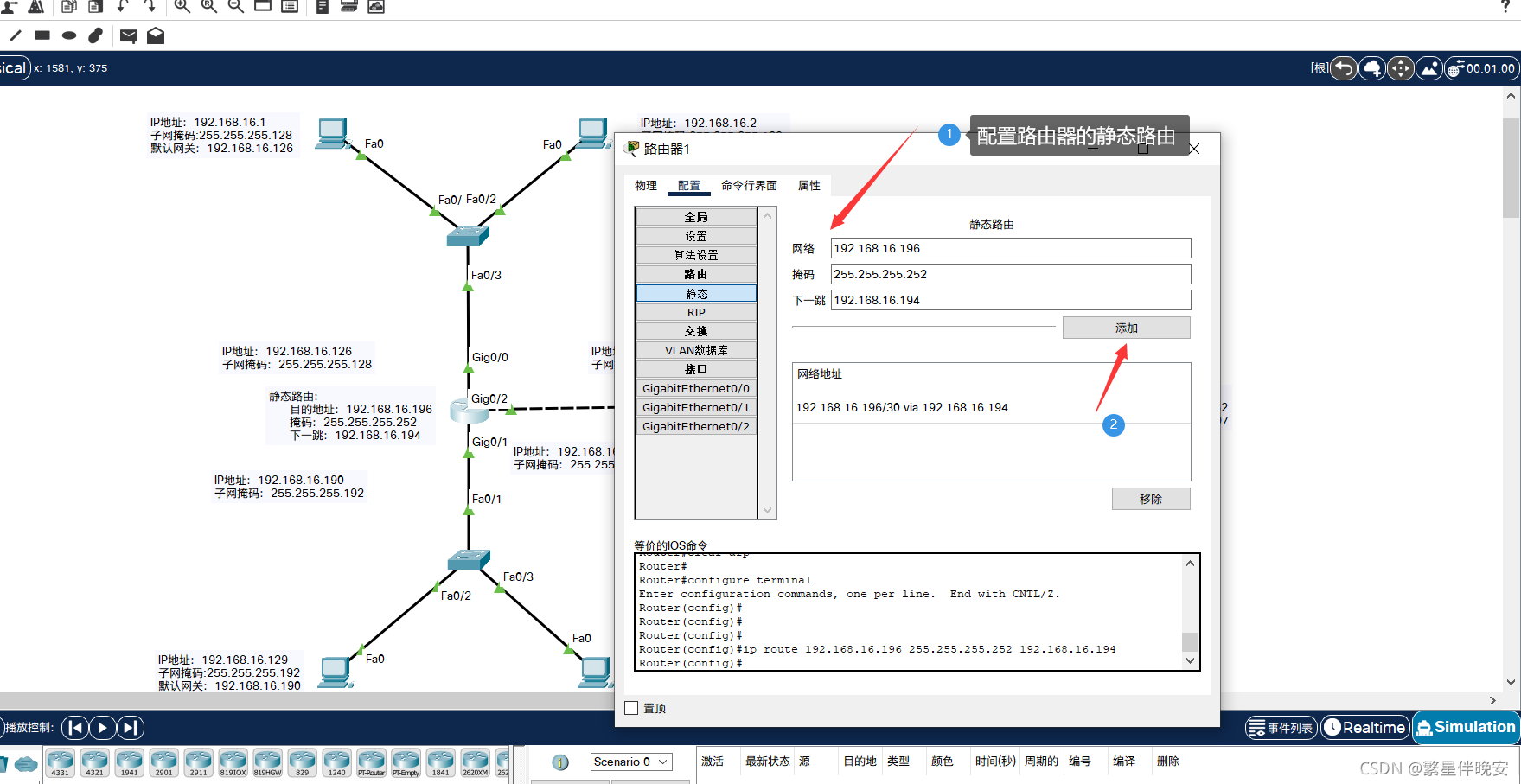Image resolution: width=1521 pixels, height=784 pixels.
Task: Click the zoom out magnifier icon
Action: click(235, 6)
